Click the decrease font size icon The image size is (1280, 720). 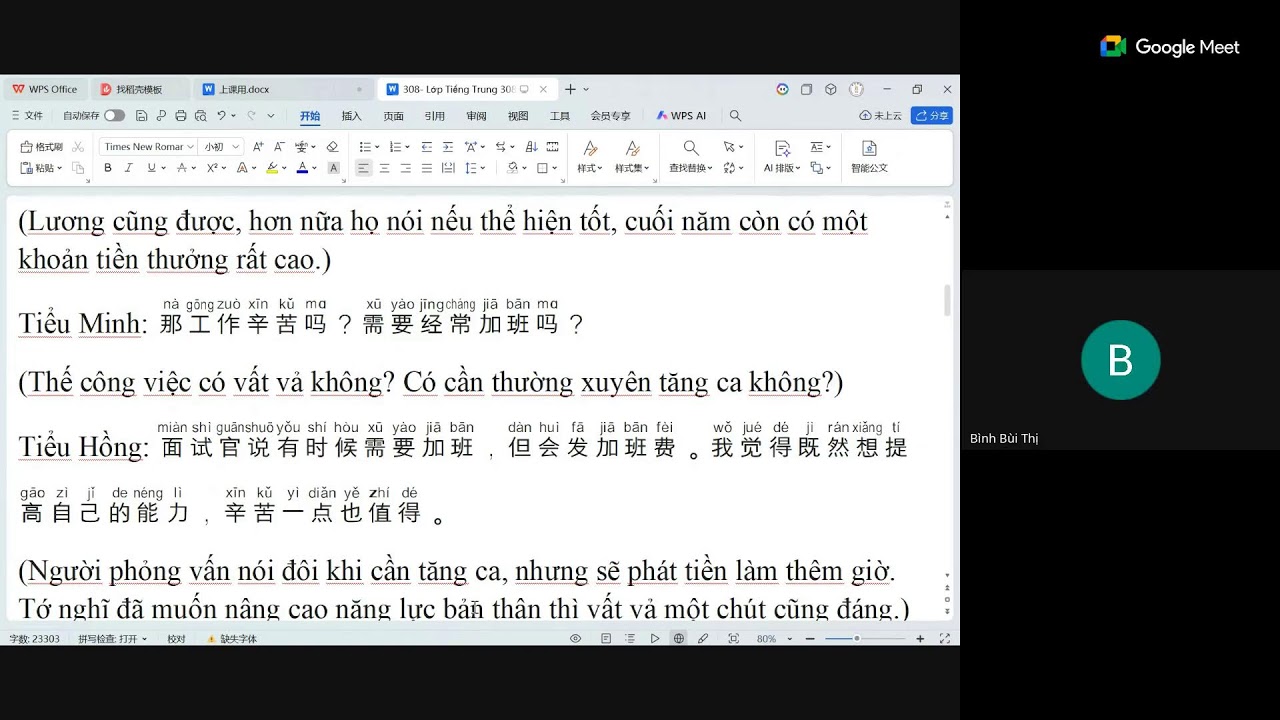pyautogui.click(x=279, y=147)
